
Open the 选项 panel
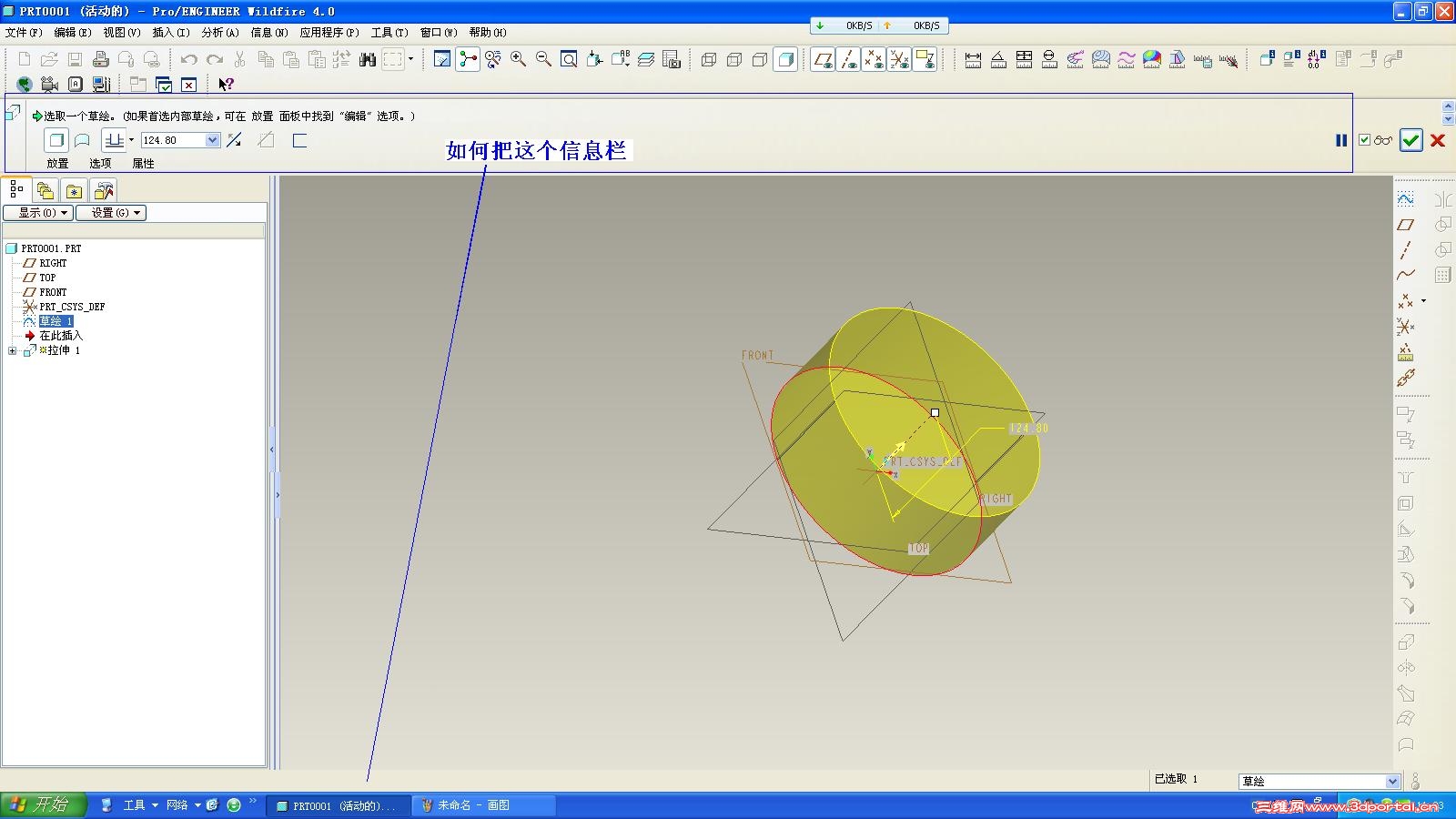point(100,164)
